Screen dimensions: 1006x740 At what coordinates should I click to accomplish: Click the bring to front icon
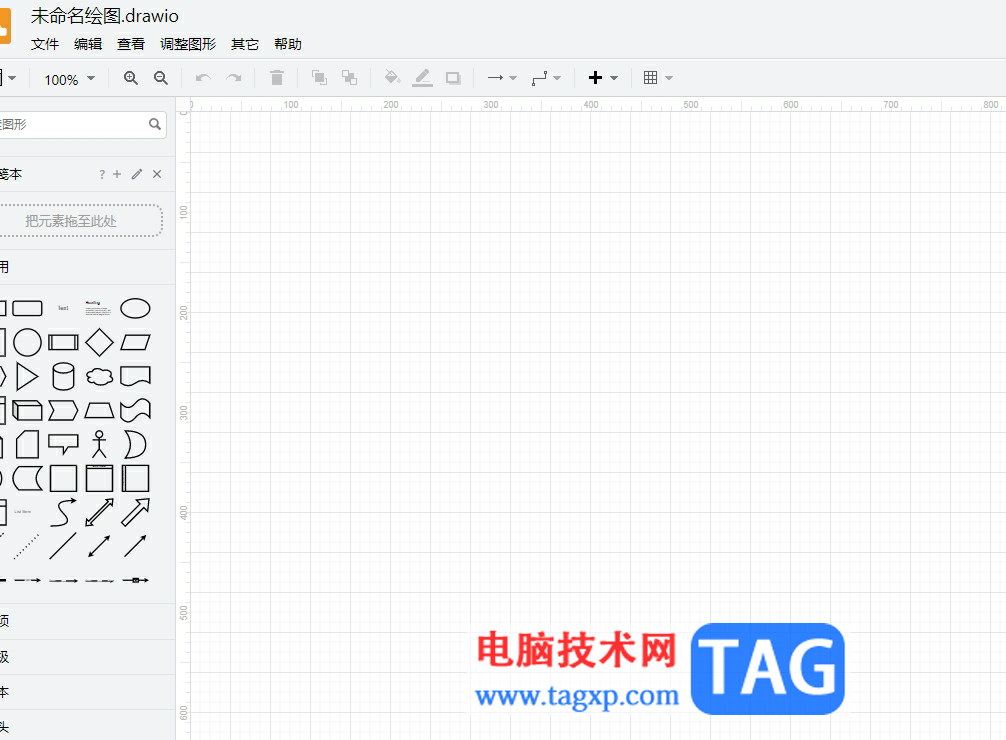(x=319, y=78)
